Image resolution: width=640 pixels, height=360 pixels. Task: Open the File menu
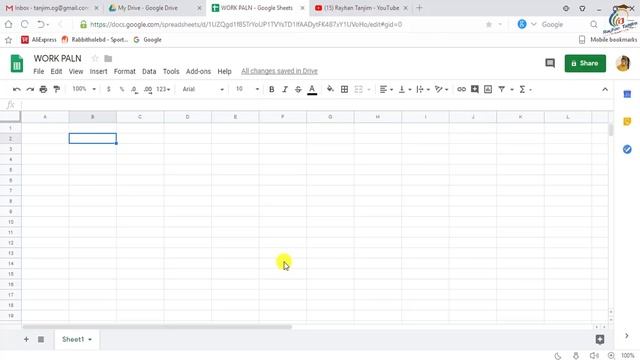click(x=39, y=71)
